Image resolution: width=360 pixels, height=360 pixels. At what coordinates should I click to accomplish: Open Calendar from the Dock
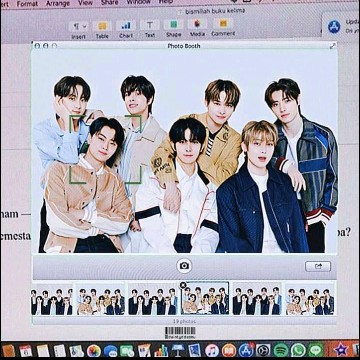26,351
